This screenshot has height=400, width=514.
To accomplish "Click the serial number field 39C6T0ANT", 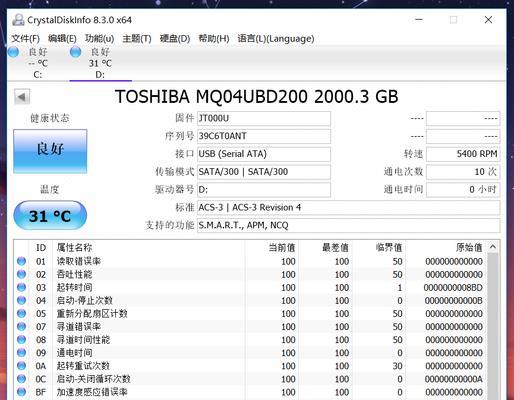I will 264,136.
